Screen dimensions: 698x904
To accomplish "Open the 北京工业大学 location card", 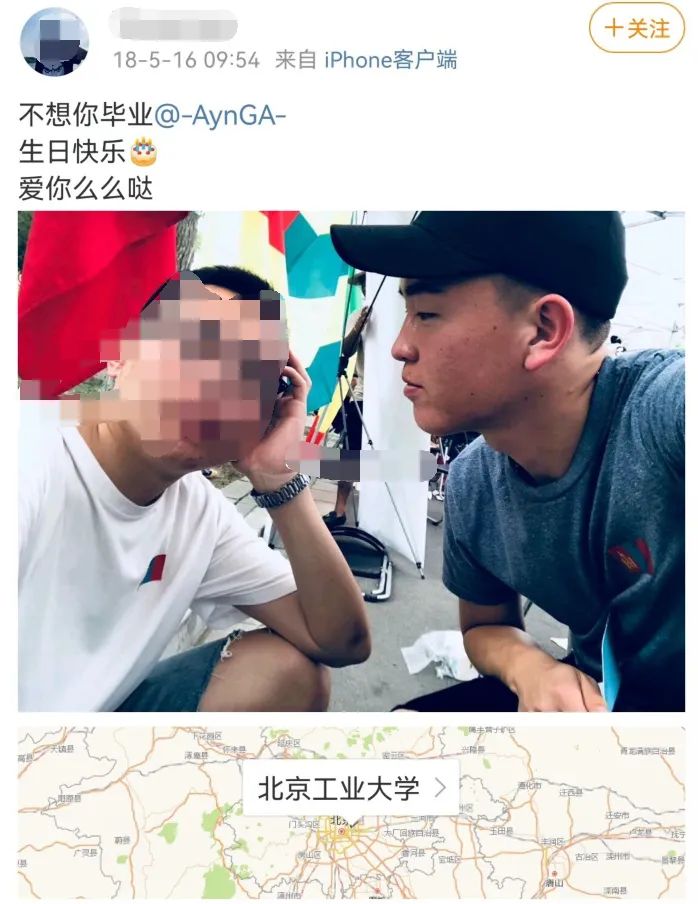I will tap(351, 788).
